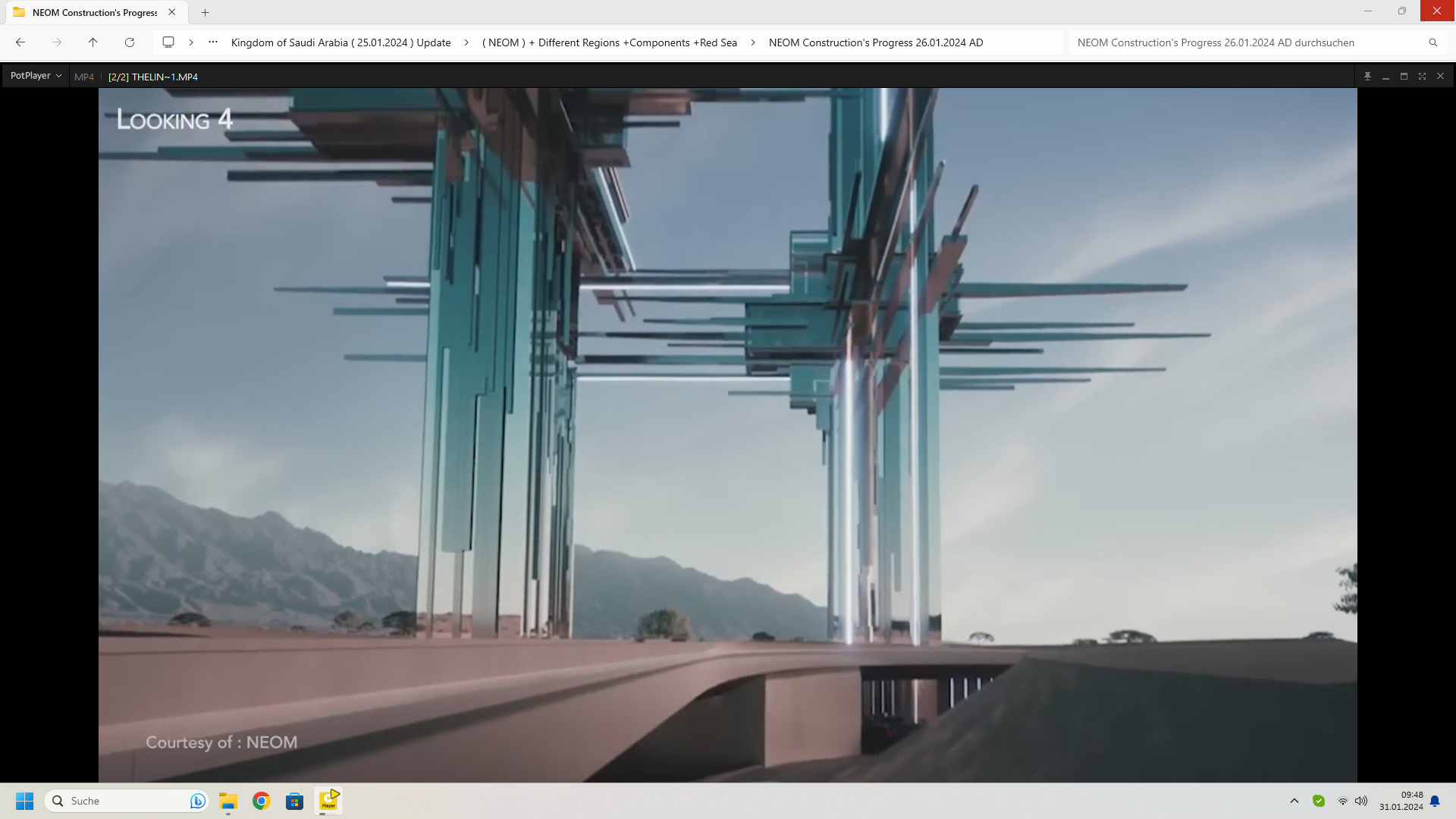Screen dimensions: 1456x819
Task: Pin the PotPlayer window on top
Action: pos(1367,77)
